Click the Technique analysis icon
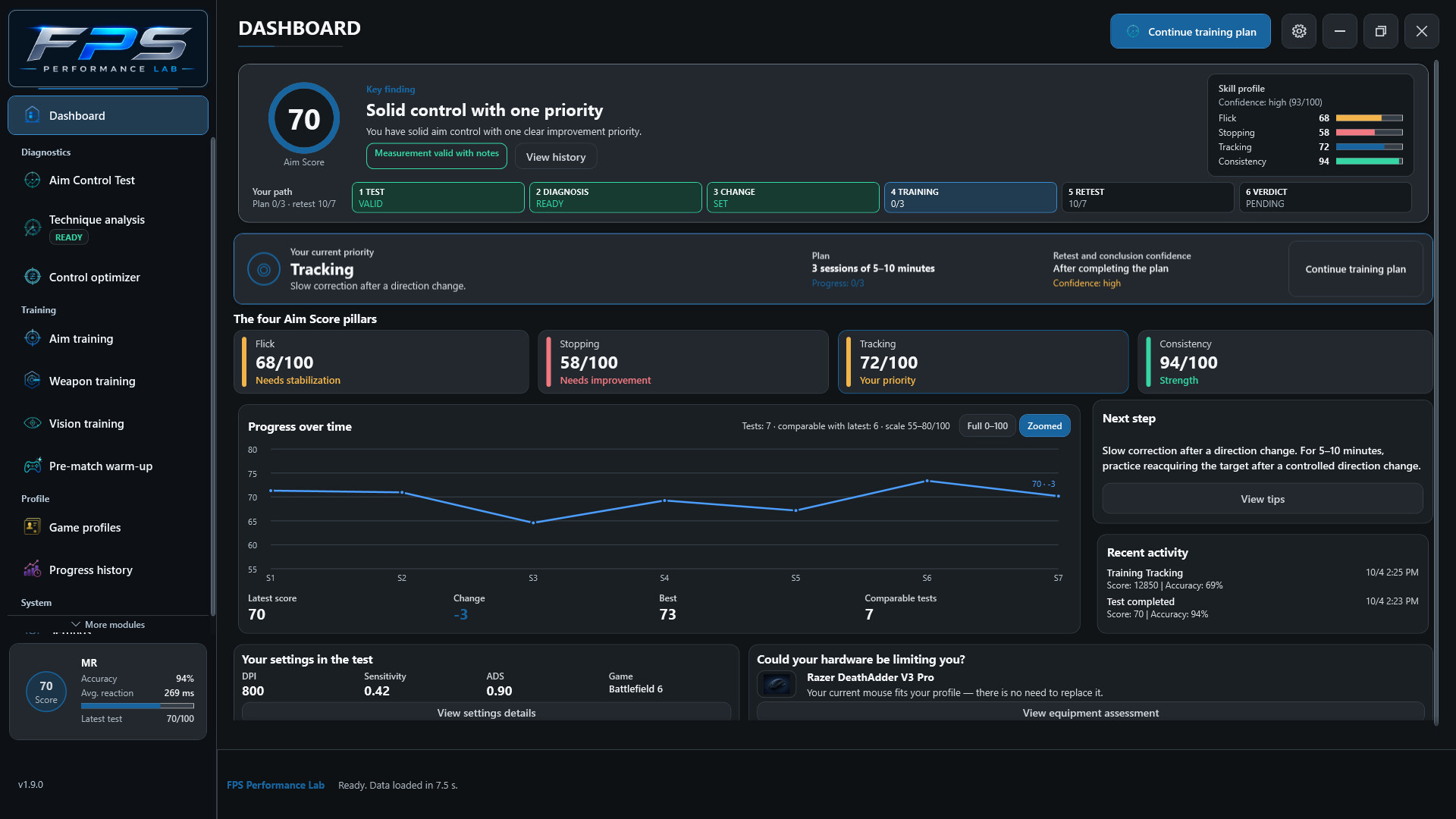This screenshot has width=1456, height=819. point(32,227)
